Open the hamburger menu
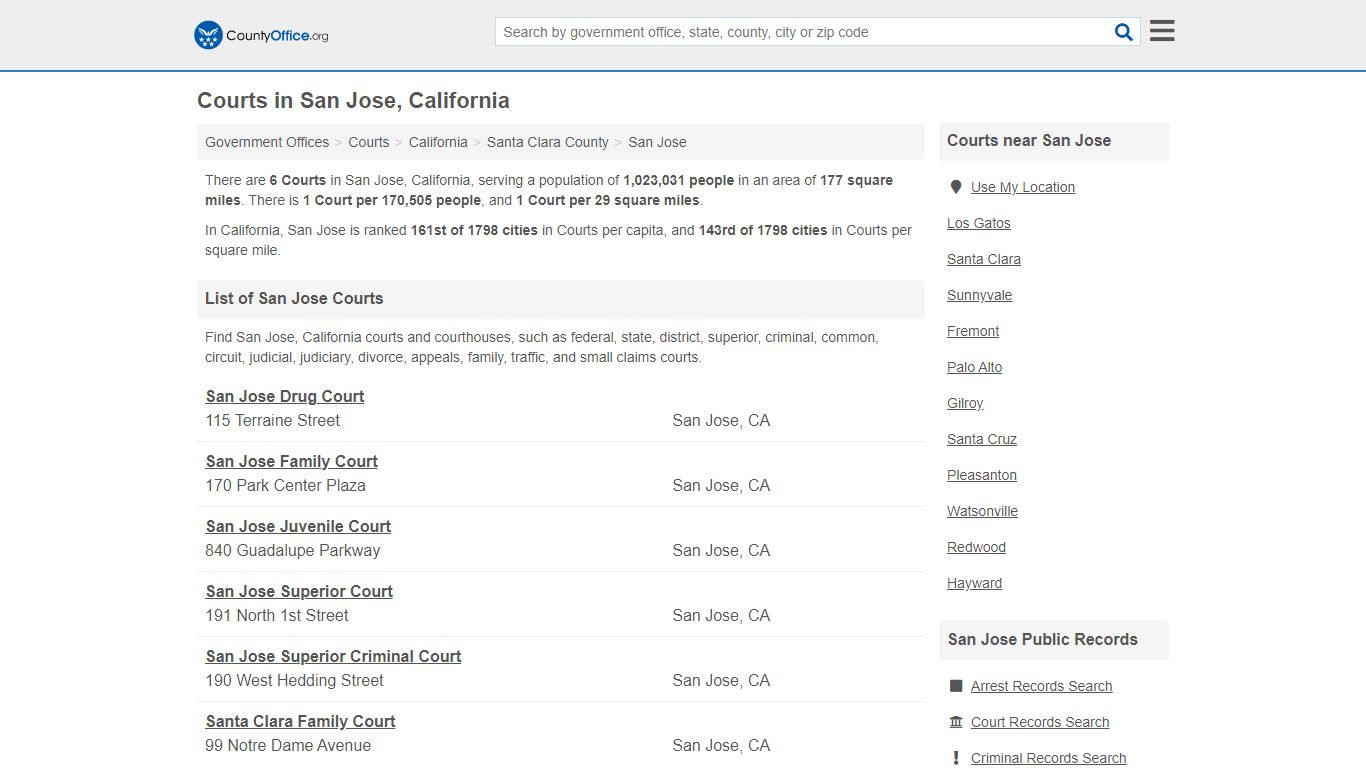This screenshot has height=768, width=1366. 1162,31
